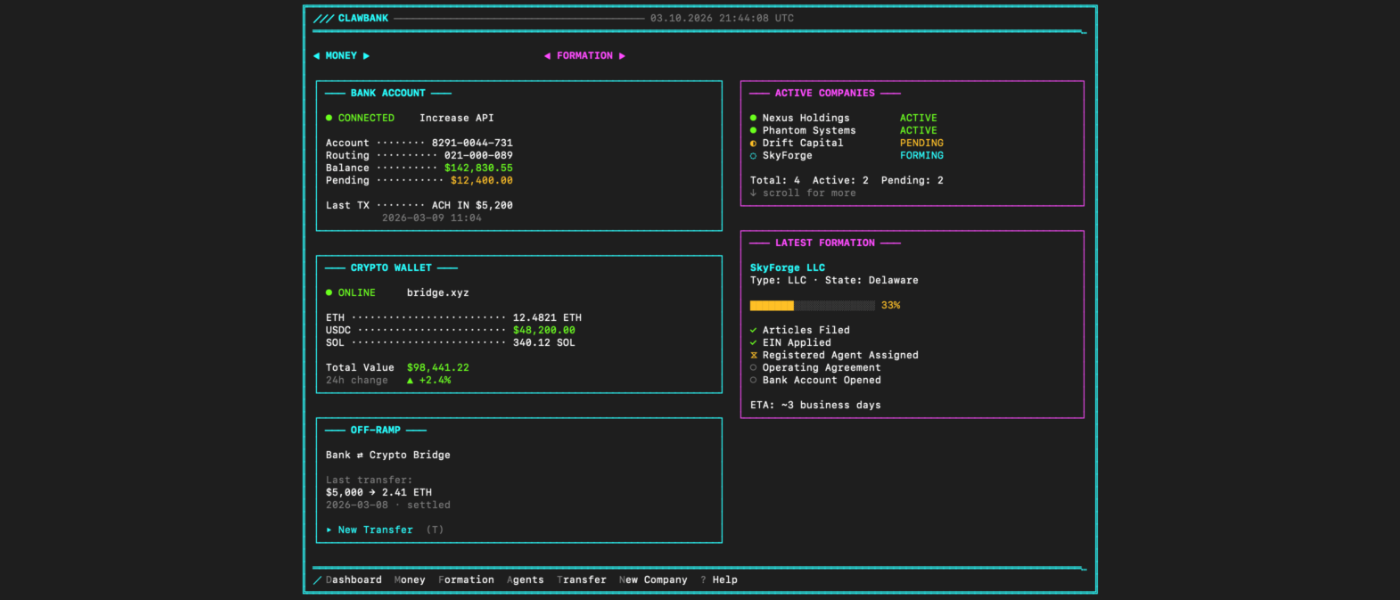The height and width of the screenshot is (600, 1400).
Task: Go to Formation in bottom bar
Action: pyautogui.click(x=466, y=580)
